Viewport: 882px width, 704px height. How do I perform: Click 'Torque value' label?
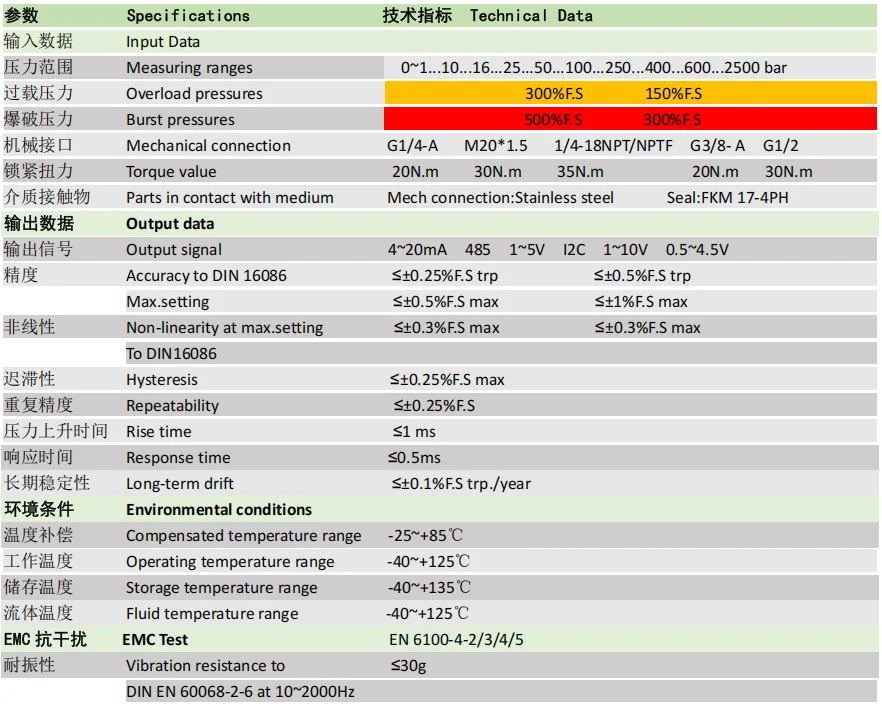[x=172, y=172]
